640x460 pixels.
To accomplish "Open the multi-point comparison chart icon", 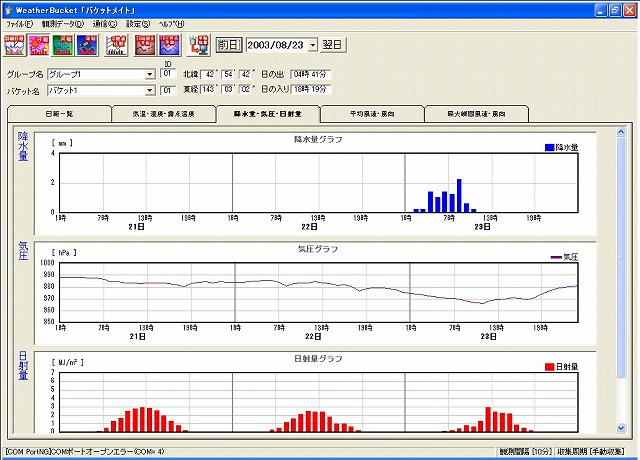I will pyautogui.click(x=116, y=45).
